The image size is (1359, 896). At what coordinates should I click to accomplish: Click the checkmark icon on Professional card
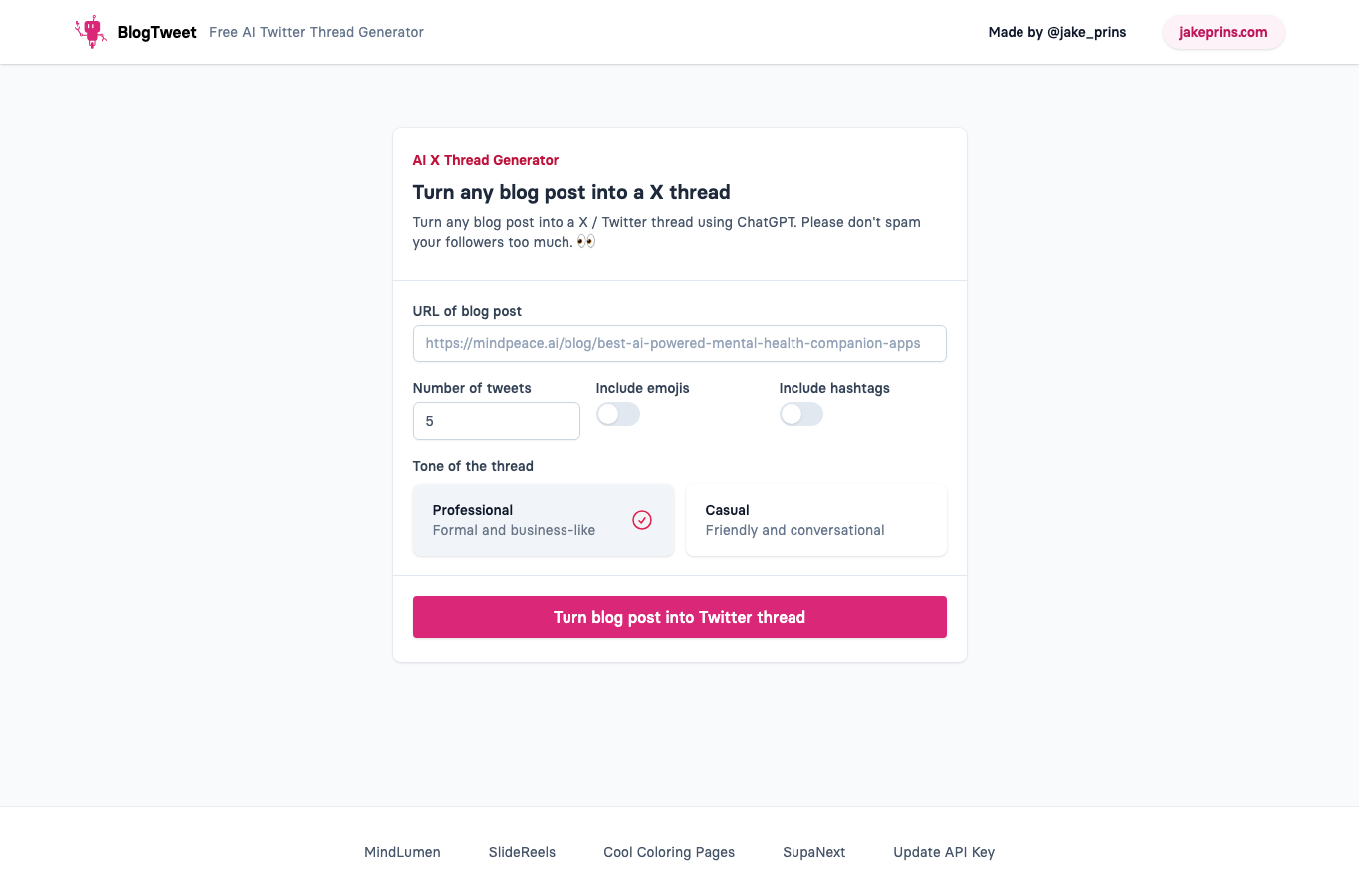click(642, 520)
